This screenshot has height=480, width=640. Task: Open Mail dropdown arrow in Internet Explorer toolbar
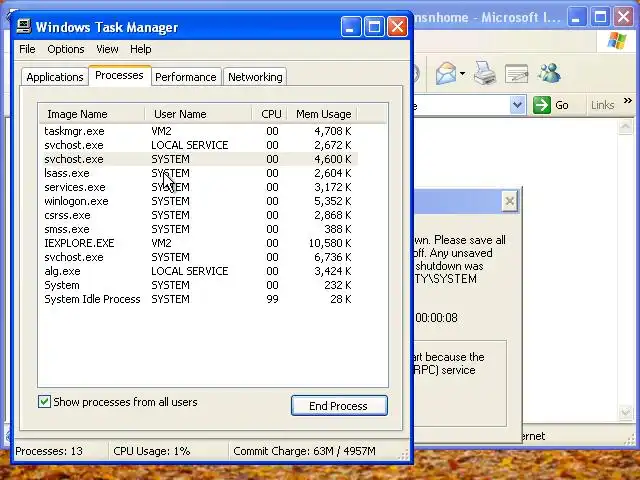[462, 74]
